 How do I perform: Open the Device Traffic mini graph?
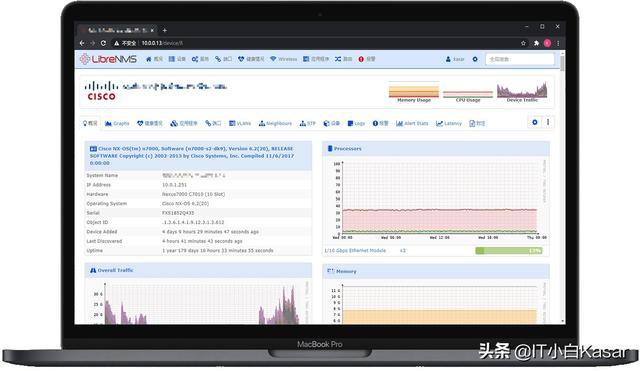tap(522, 92)
